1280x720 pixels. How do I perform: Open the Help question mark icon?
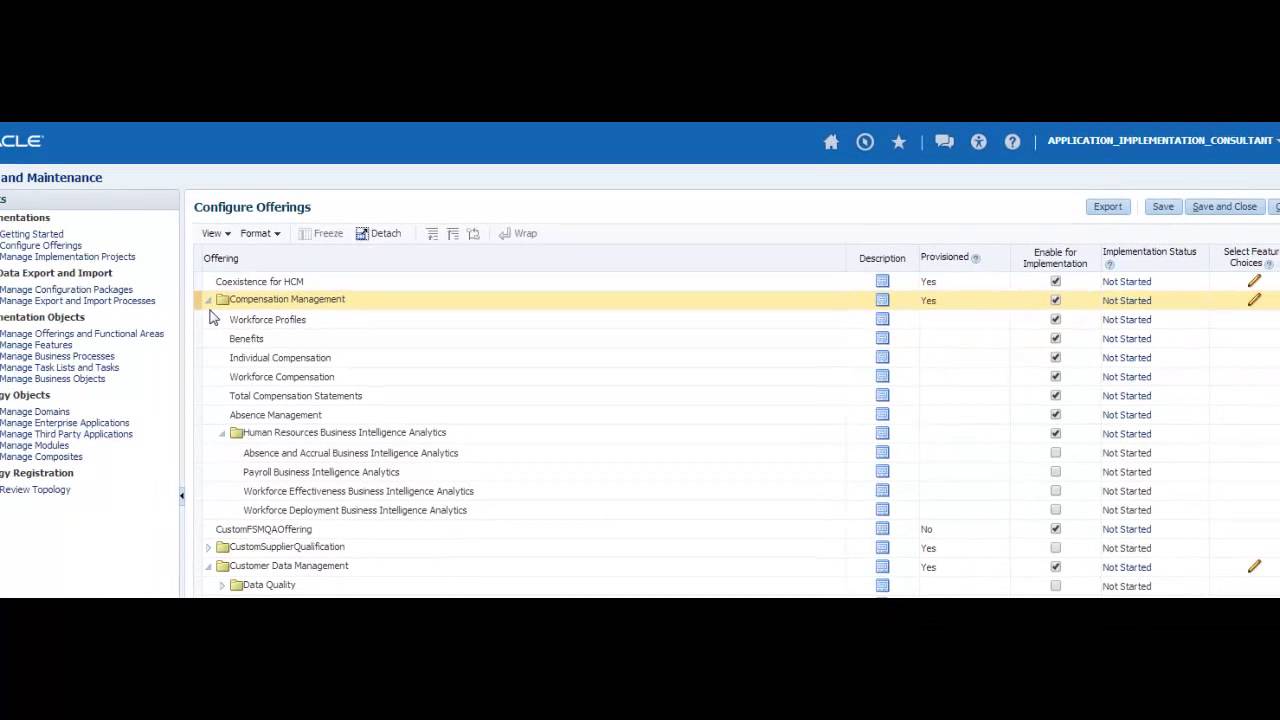pos(1013,142)
